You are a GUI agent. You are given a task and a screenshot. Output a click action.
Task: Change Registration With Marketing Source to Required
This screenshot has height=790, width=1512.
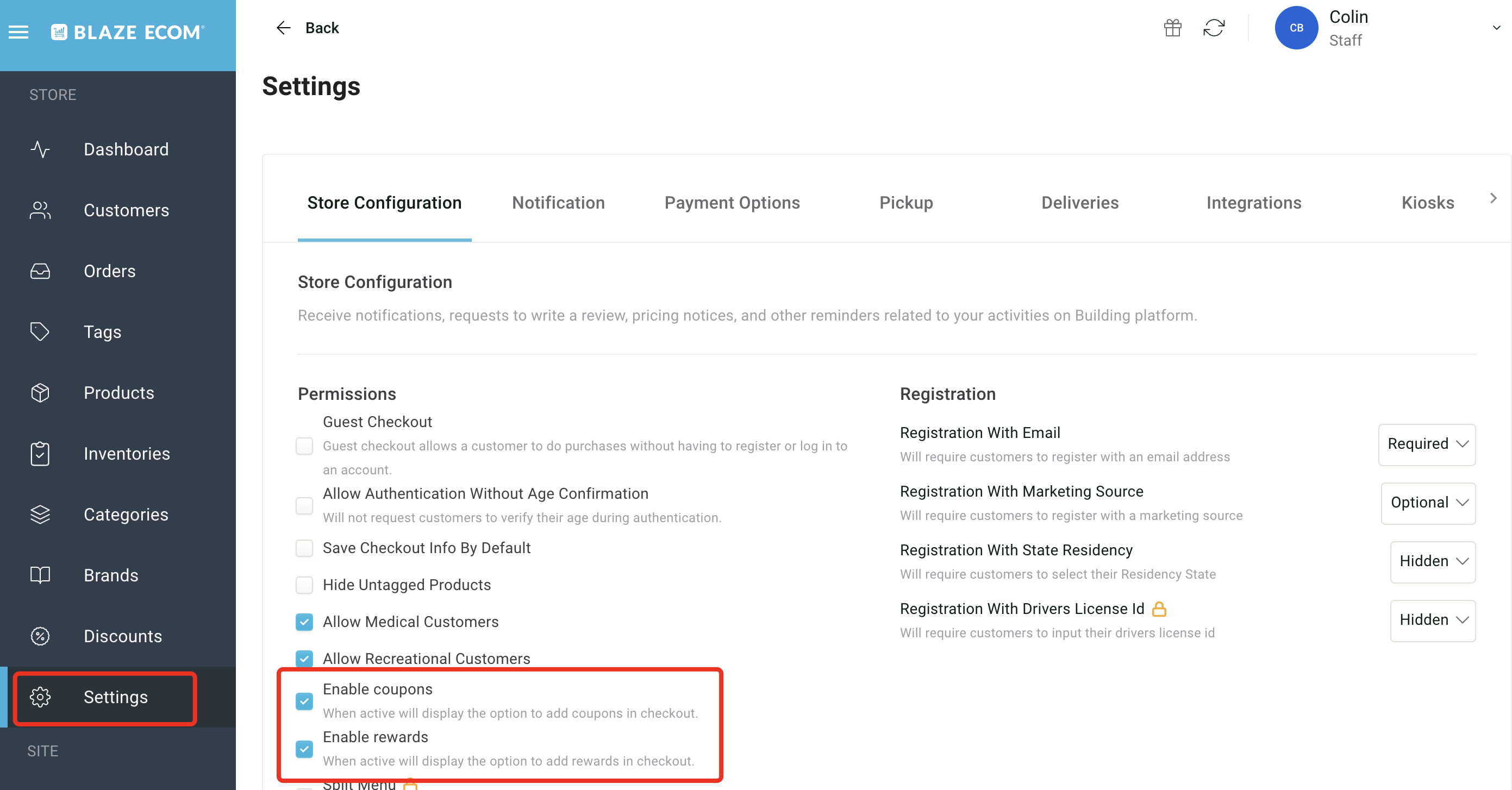[1428, 503]
